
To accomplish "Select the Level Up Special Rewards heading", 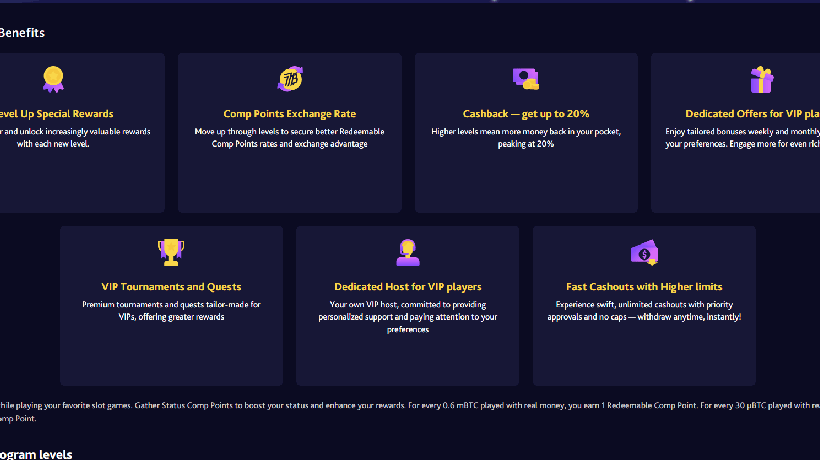I will tap(57, 114).
